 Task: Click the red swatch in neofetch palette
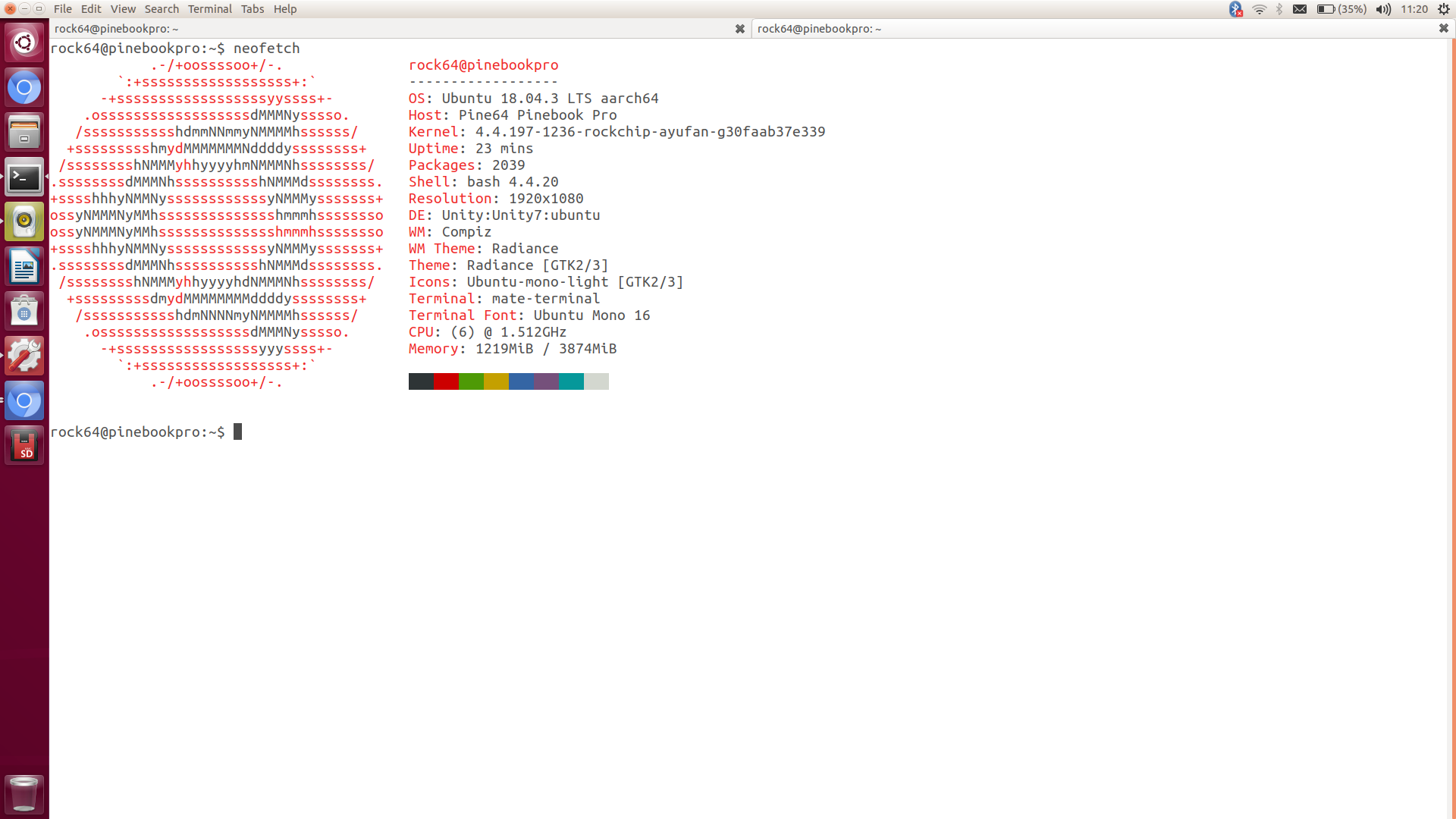[446, 381]
